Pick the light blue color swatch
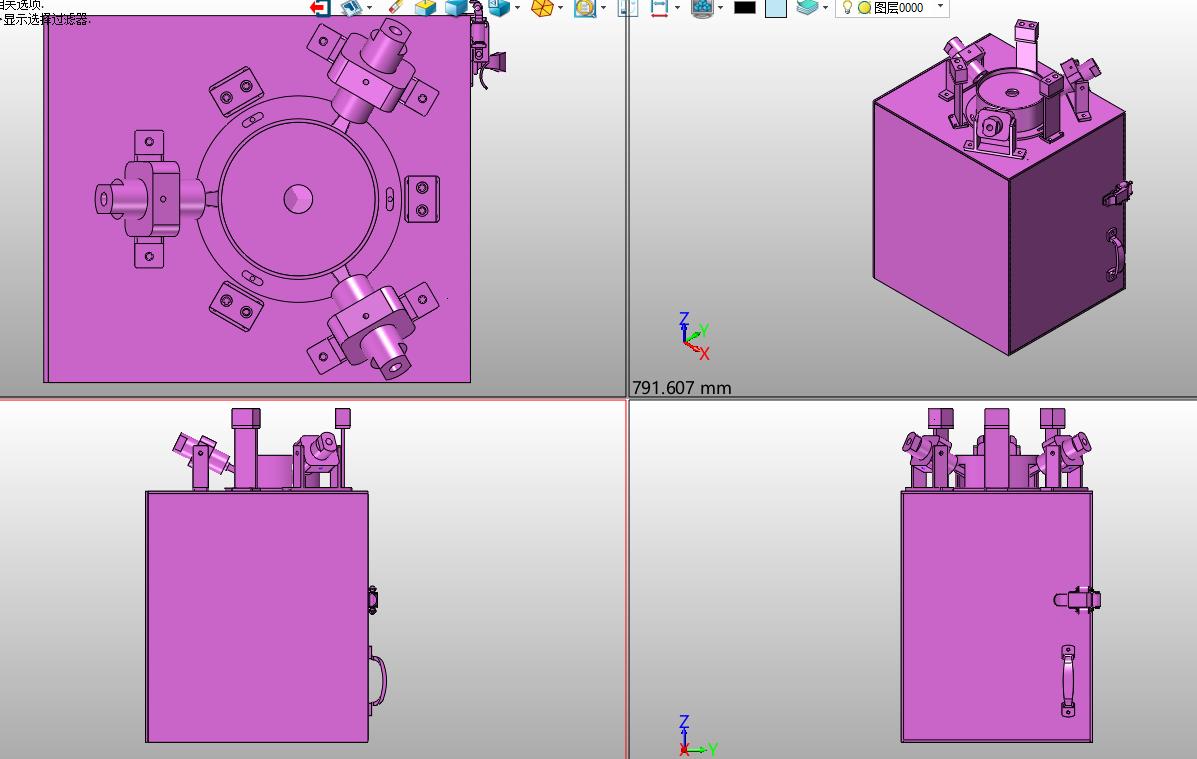Screen dimensions: 1197x759 coord(776,8)
